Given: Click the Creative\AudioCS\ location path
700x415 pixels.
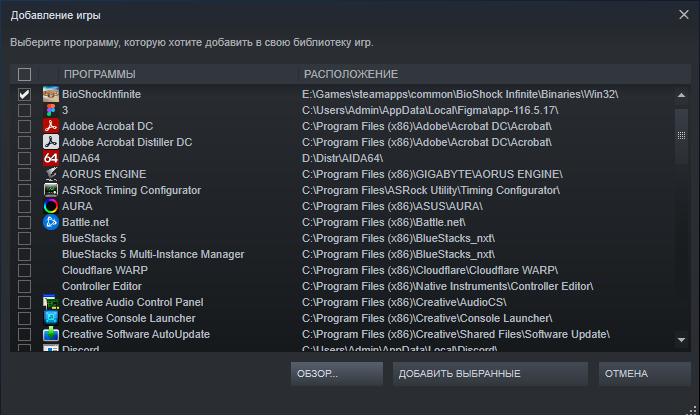Looking at the screenshot, I should tap(404, 302).
